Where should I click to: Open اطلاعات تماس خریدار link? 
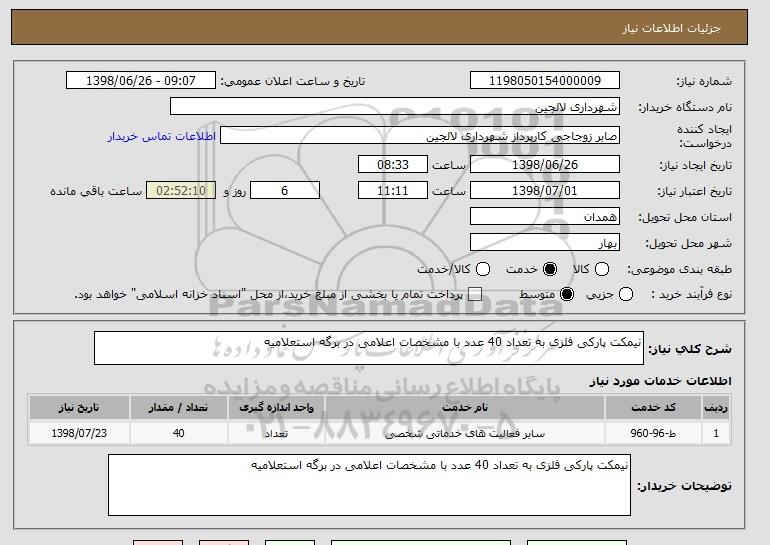point(162,136)
